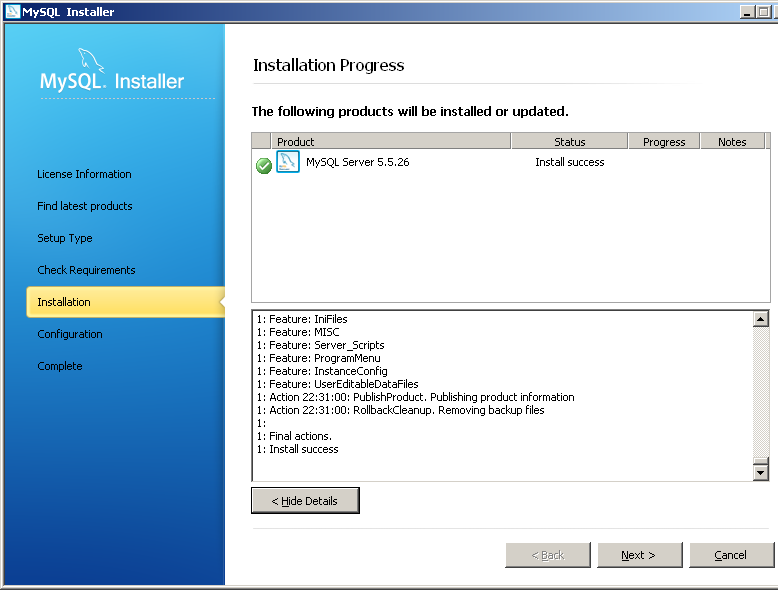Viewport: 778px width, 590px height.
Task: Click the Notes column header
Action: pos(732,141)
